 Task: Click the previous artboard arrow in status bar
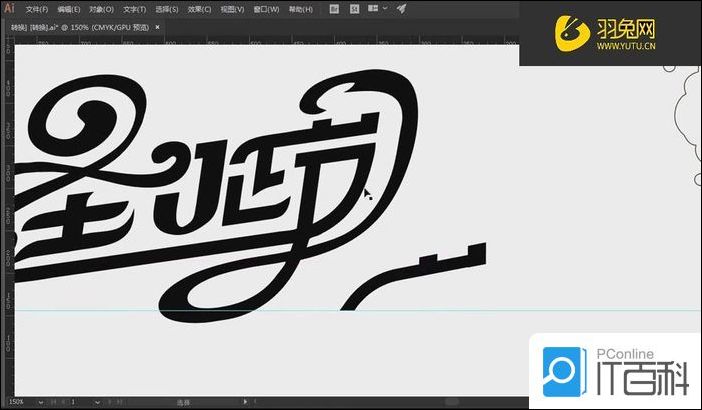pos(61,402)
